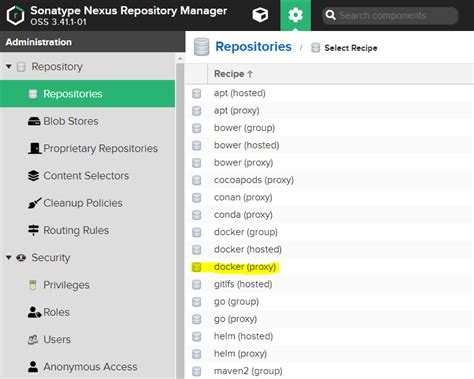Click the Search components field

pyautogui.click(x=390, y=15)
